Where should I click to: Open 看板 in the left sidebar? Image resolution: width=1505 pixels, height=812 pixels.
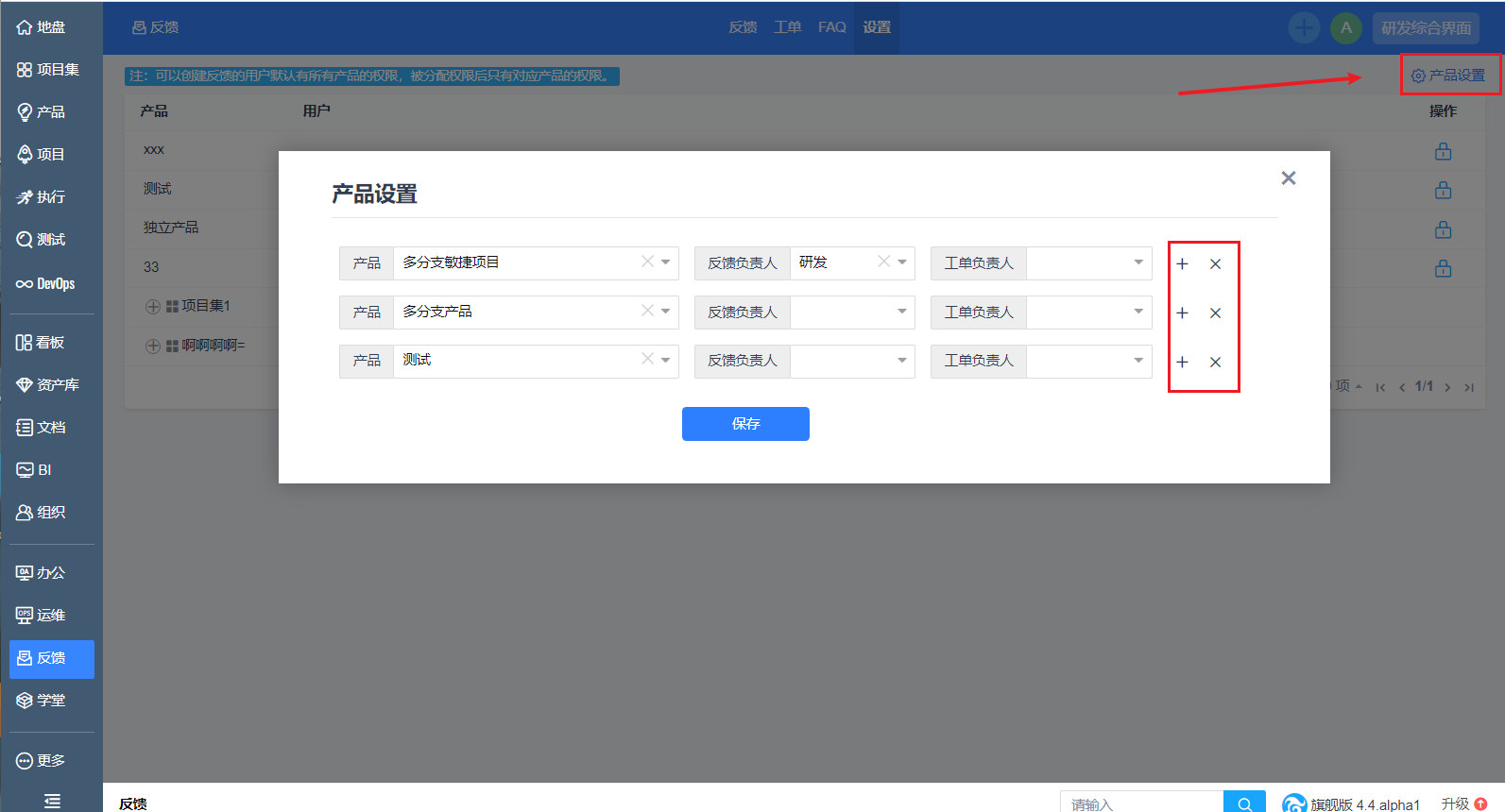41,343
